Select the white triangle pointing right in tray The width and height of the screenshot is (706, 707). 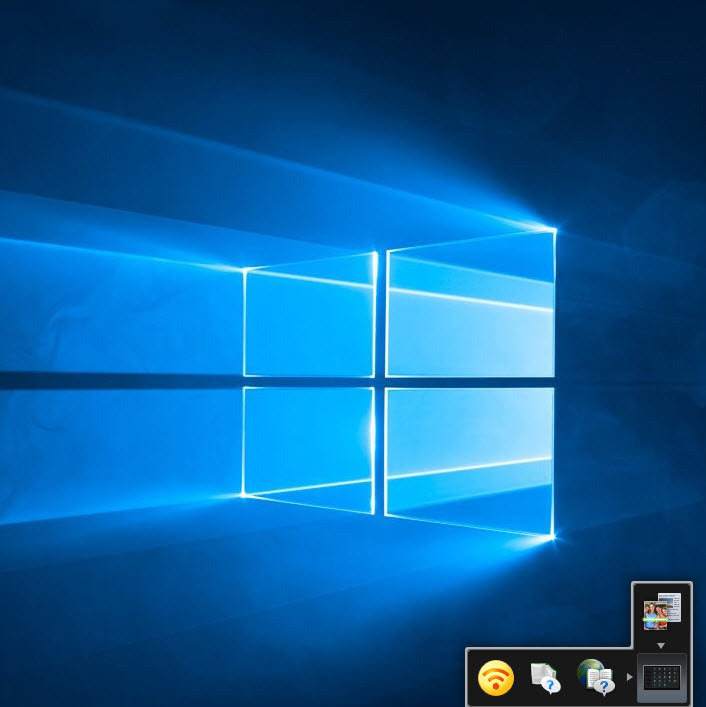pos(629,678)
